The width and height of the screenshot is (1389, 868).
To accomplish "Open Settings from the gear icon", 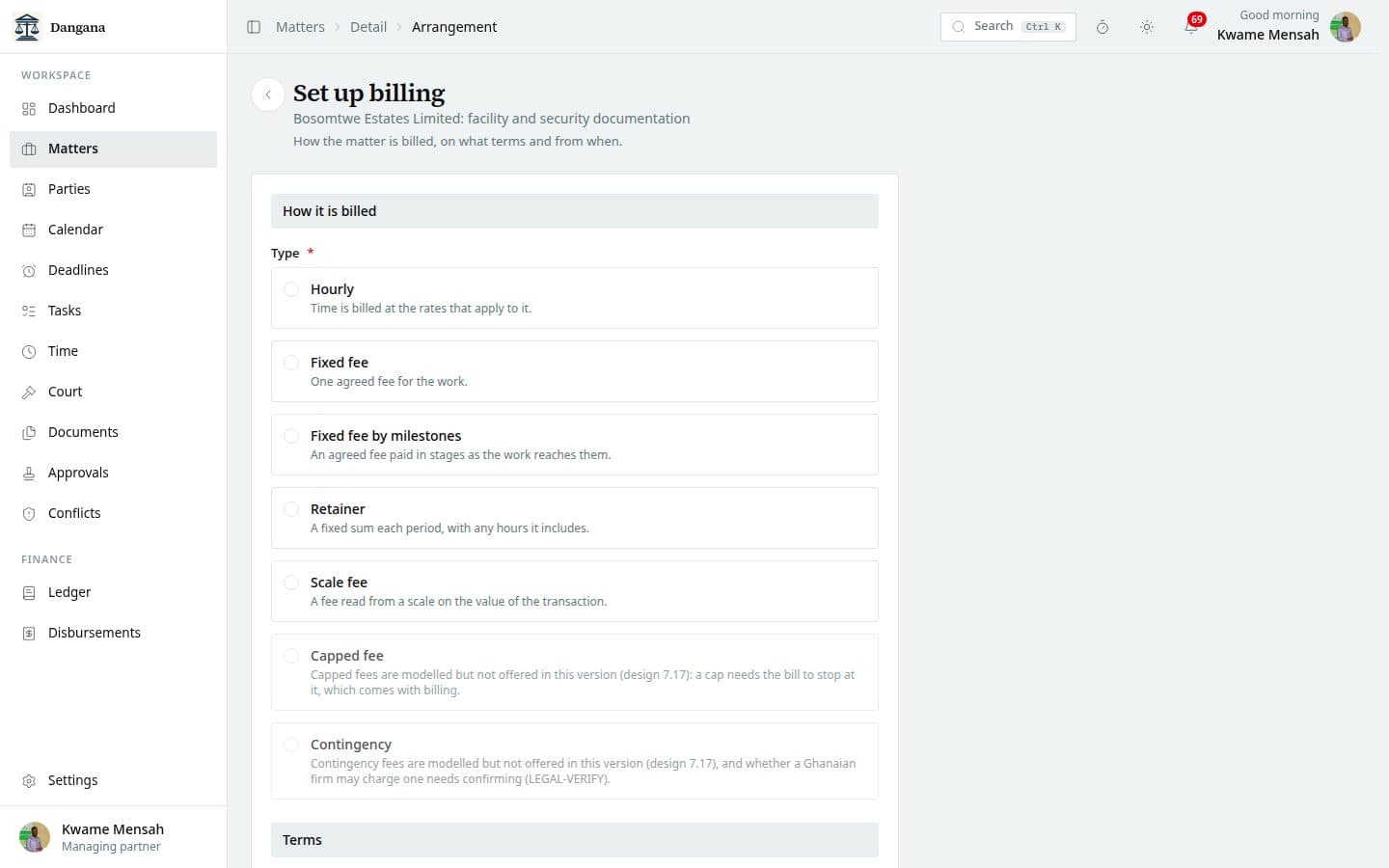I will pos(29,780).
